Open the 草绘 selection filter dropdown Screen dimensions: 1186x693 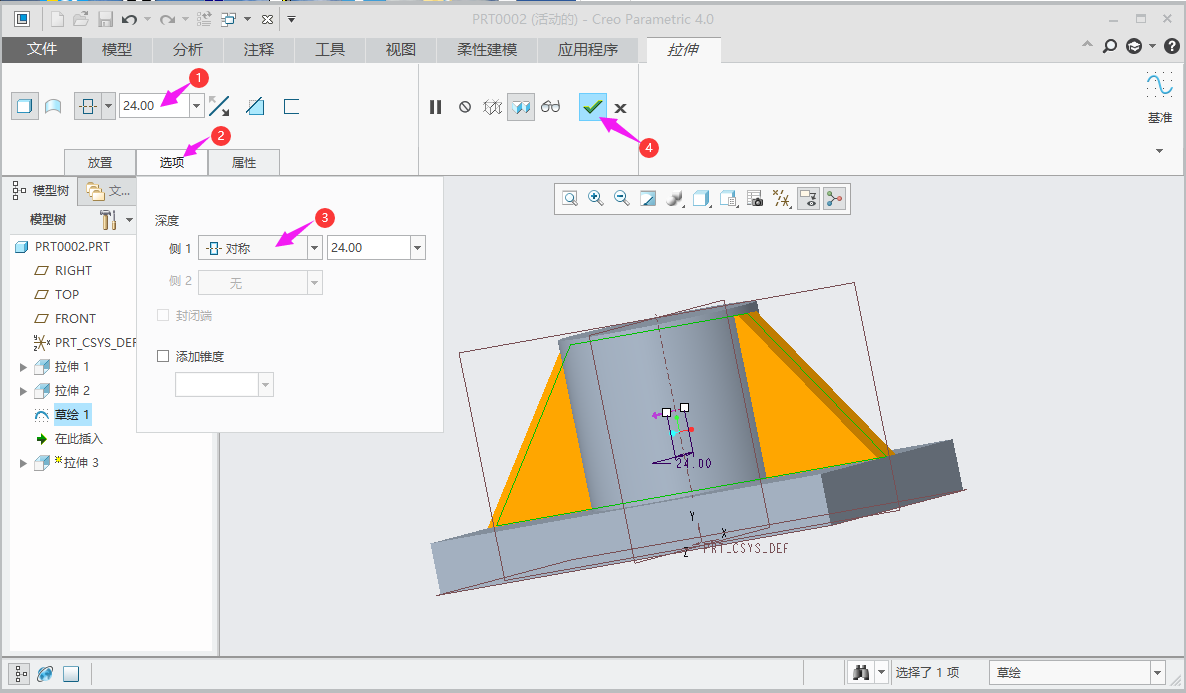(x=1158, y=673)
